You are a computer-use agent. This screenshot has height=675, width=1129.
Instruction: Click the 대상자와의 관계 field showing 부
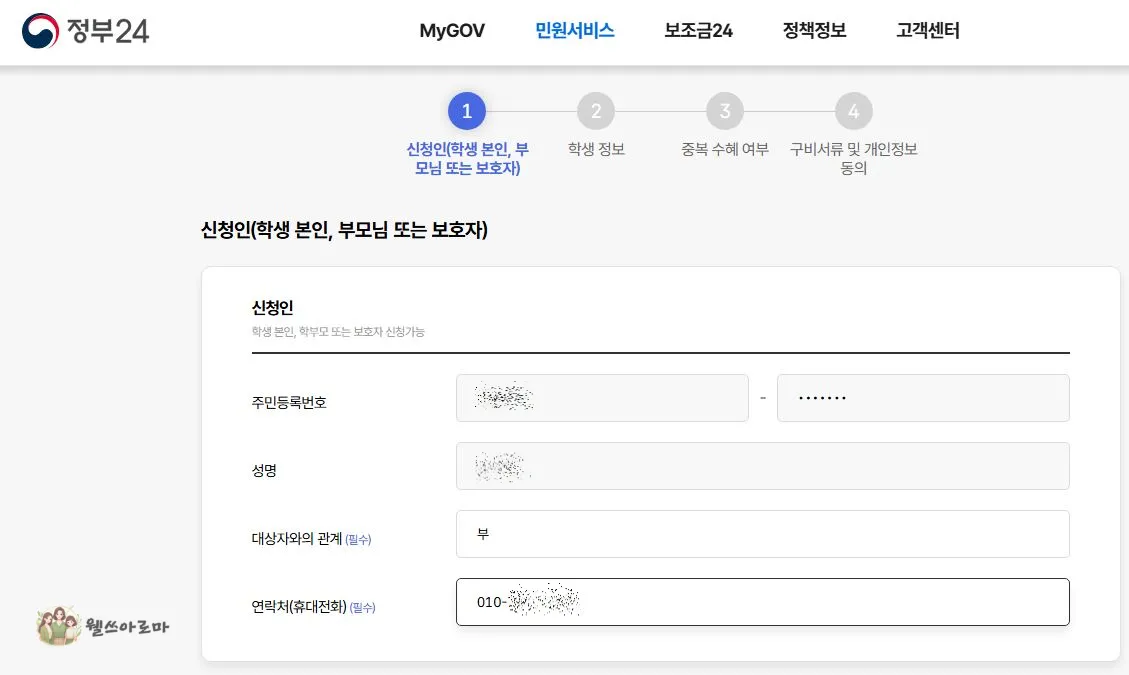pos(763,534)
